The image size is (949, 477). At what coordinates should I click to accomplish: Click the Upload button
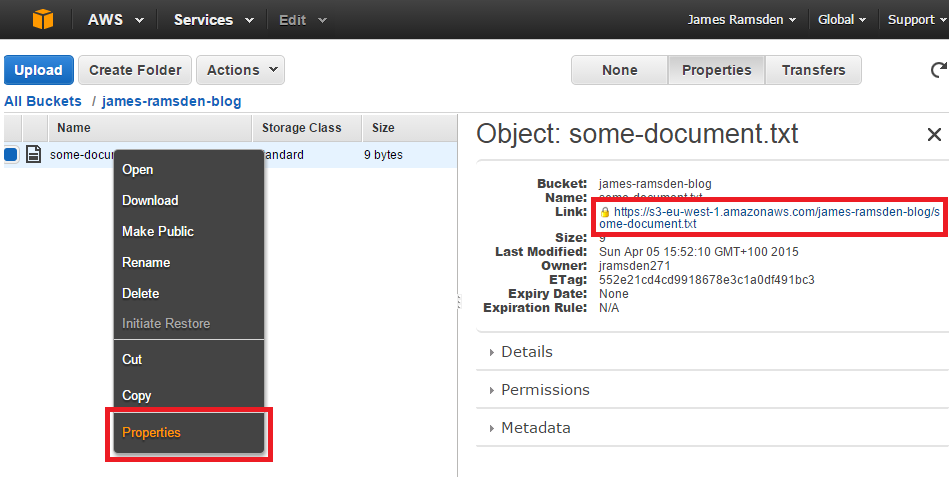39,70
